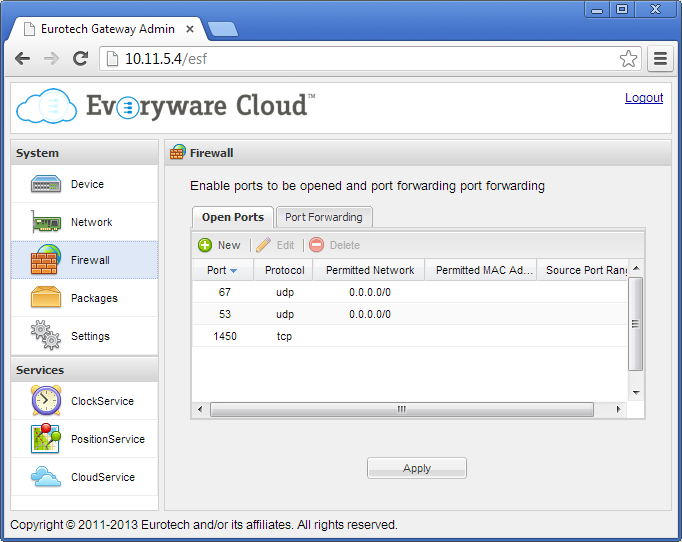Reload the page with refresh icon

[x=80, y=58]
